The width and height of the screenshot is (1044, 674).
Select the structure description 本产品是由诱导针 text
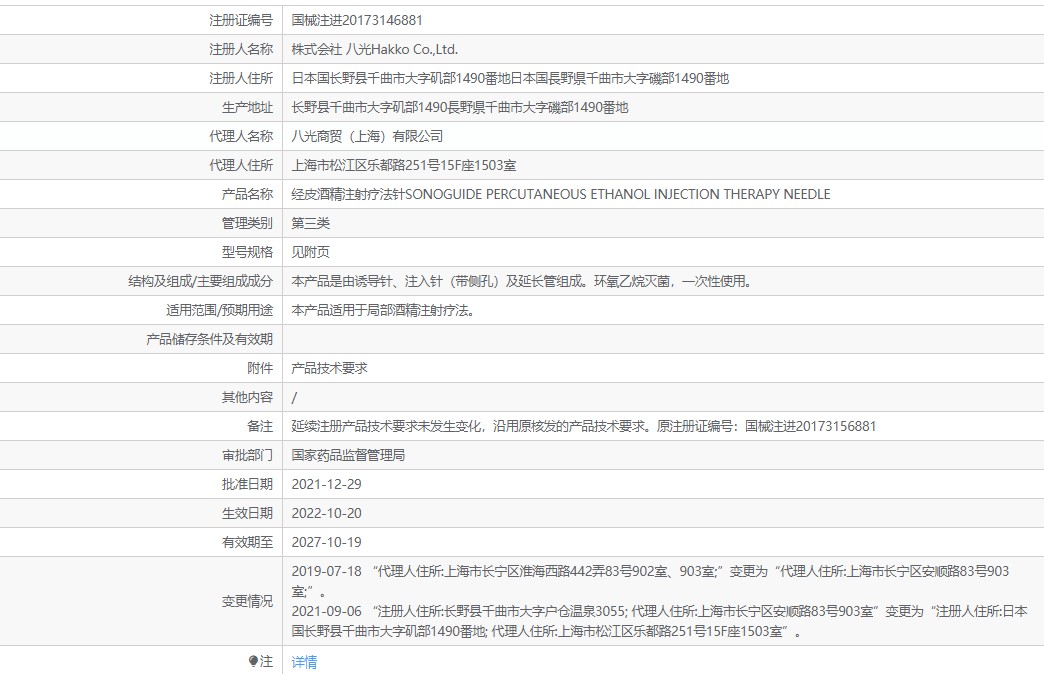(522, 281)
